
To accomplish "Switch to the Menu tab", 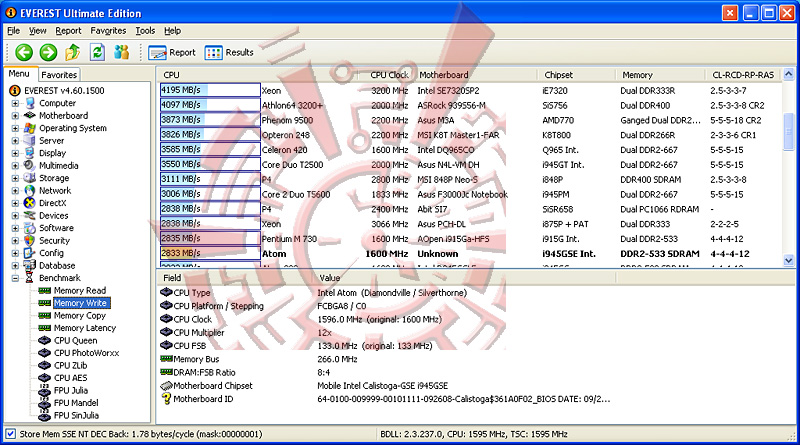I will tap(19, 73).
